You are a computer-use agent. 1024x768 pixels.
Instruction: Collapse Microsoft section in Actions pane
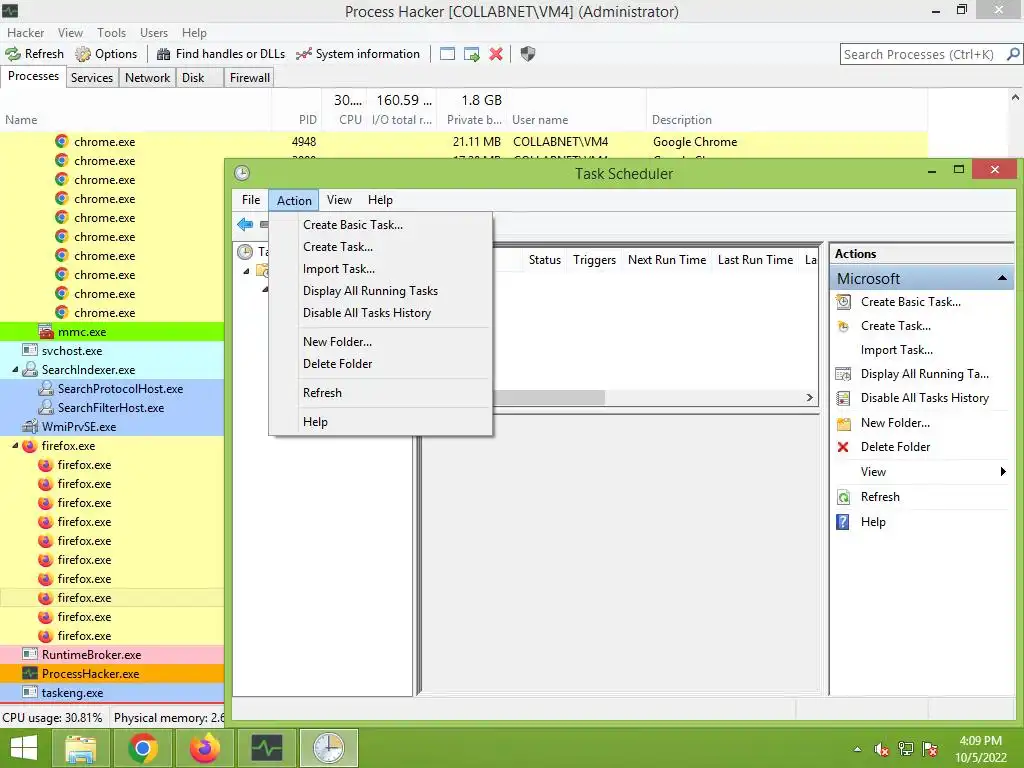coord(1002,279)
